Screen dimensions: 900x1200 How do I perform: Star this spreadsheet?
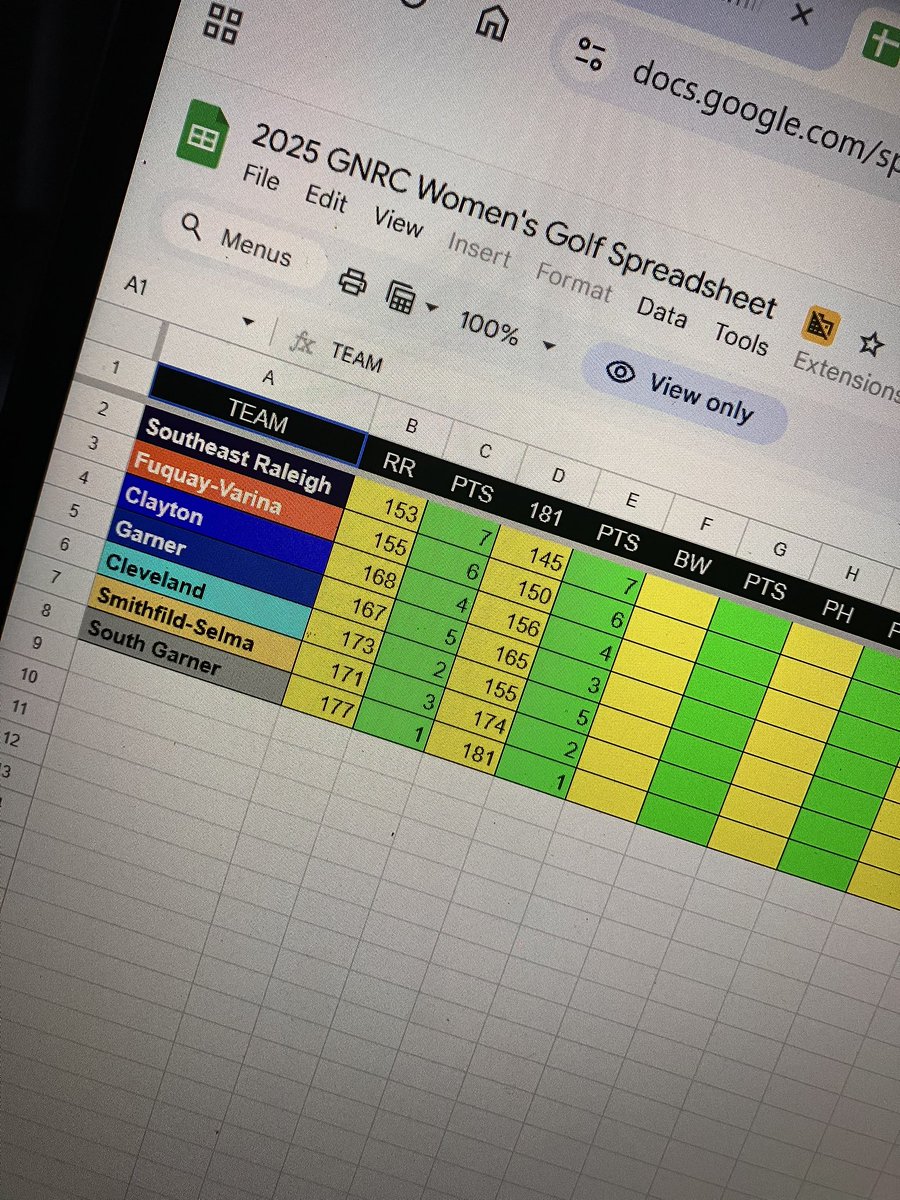[871, 343]
